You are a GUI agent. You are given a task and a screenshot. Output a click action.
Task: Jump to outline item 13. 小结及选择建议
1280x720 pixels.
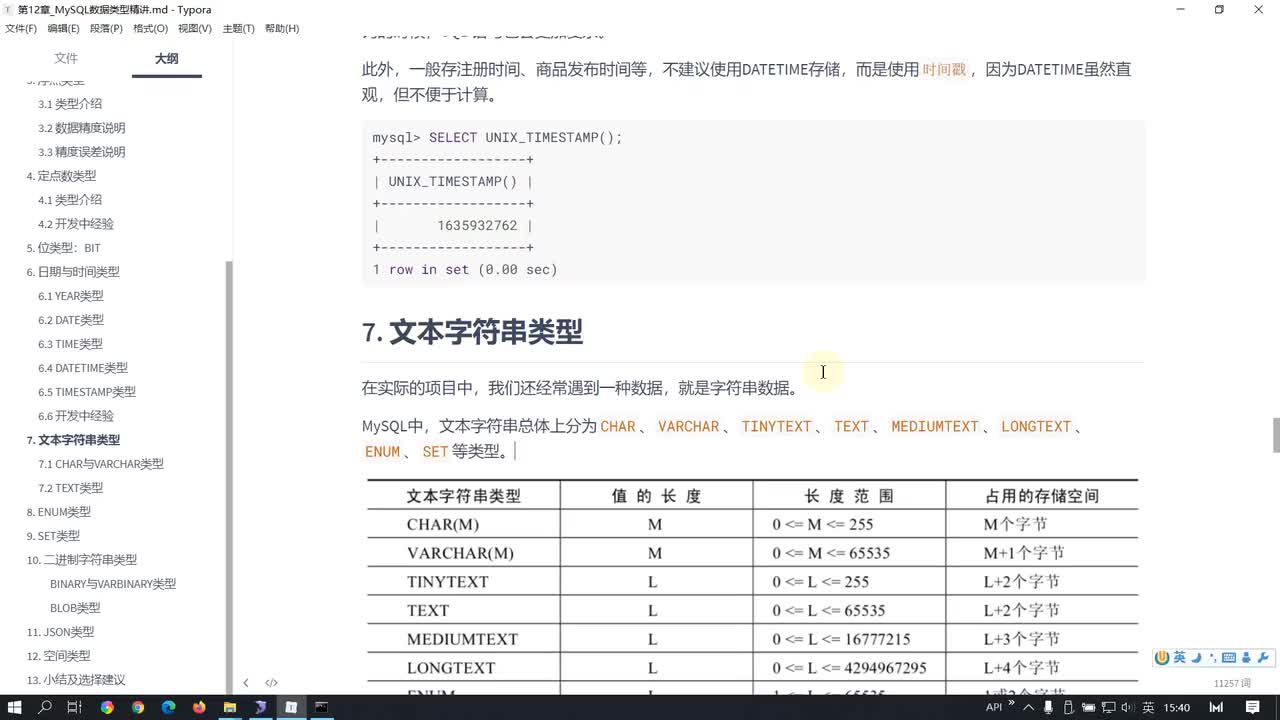point(76,680)
